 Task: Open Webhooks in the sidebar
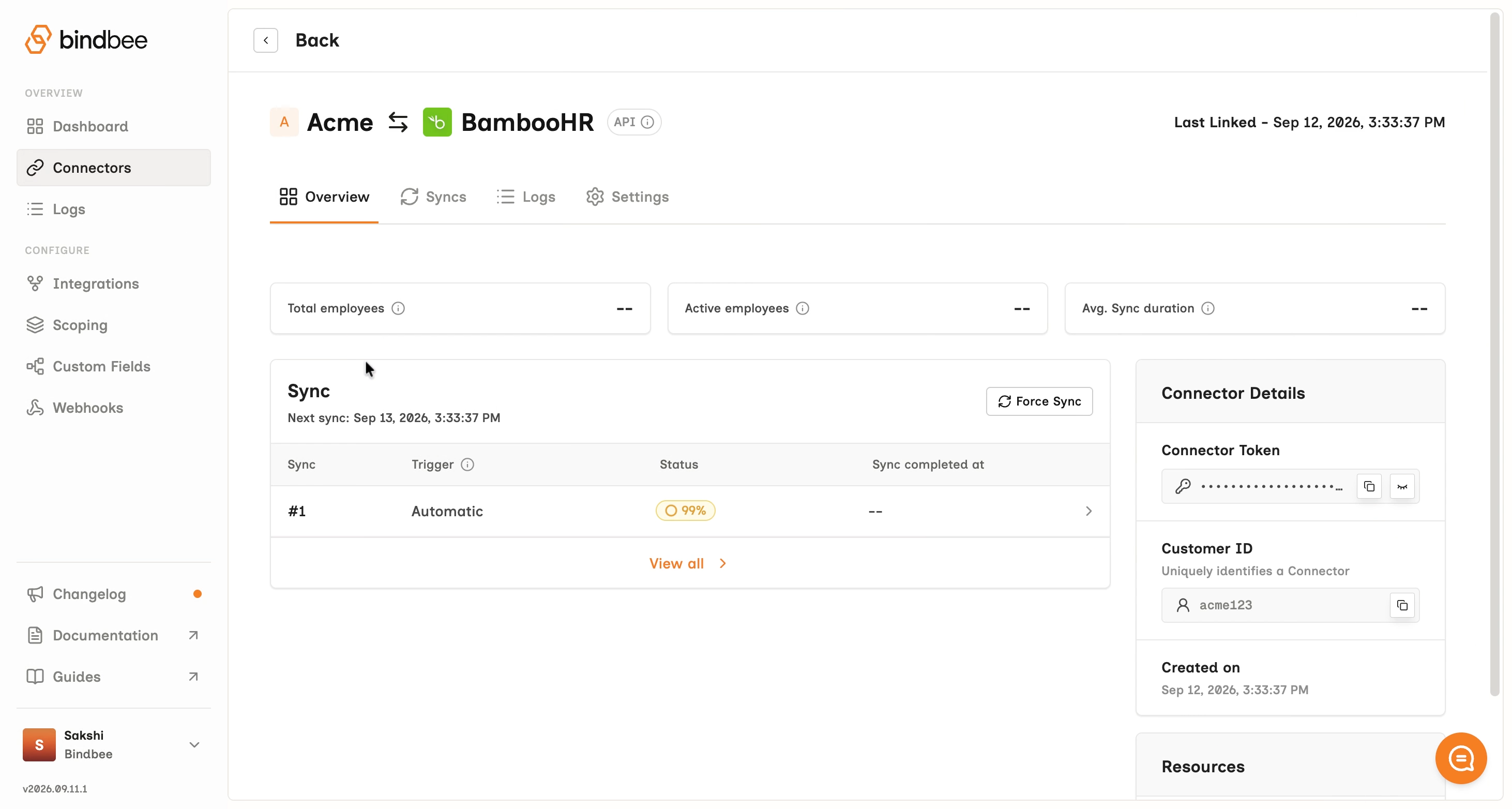point(113,408)
